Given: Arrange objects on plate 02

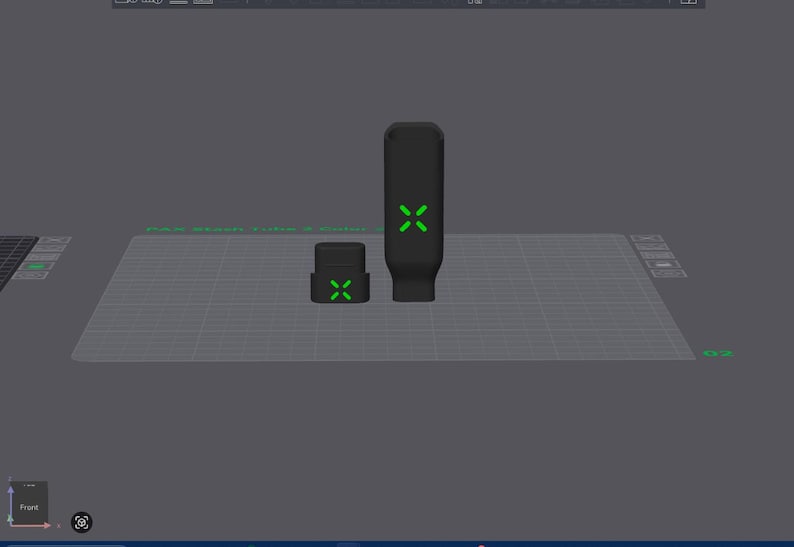Looking at the screenshot, I should click(x=657, y=255).
